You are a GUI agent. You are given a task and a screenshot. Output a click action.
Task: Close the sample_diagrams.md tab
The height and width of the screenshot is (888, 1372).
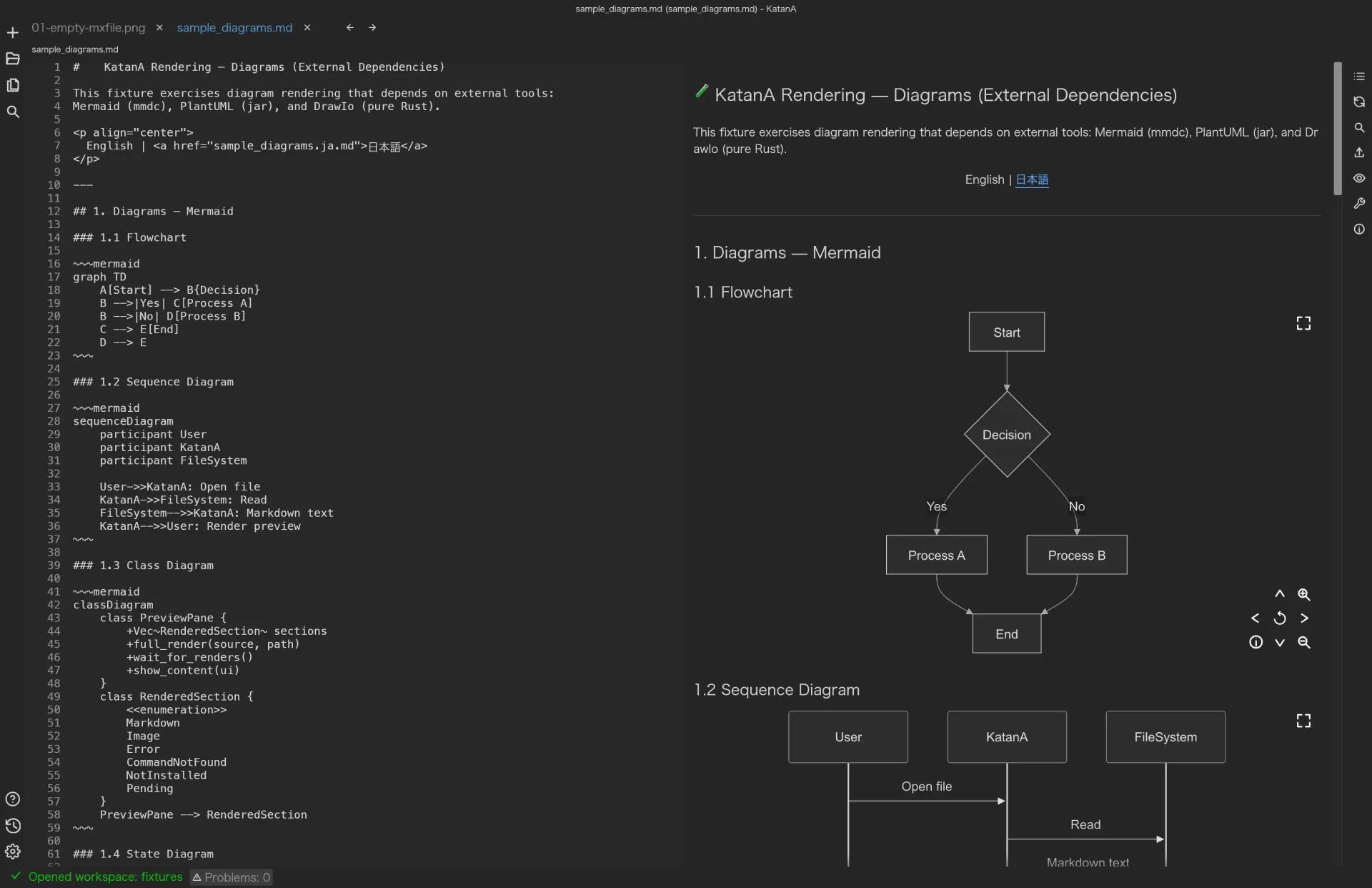pyautogui.click(x=307, y=28)
